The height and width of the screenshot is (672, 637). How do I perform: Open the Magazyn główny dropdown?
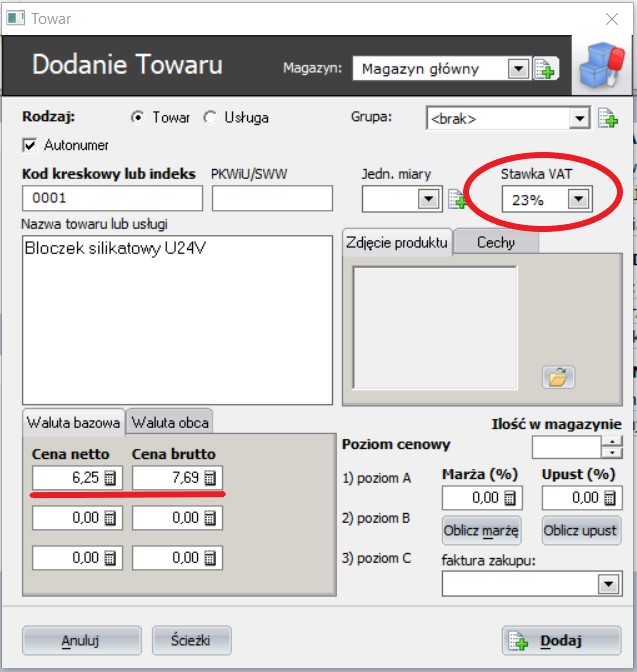pyautogui.click(x=518, y=69)
